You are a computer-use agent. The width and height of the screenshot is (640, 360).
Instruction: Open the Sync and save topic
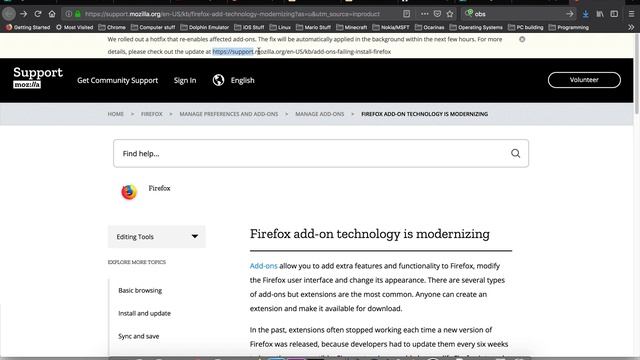click(139, 336)
